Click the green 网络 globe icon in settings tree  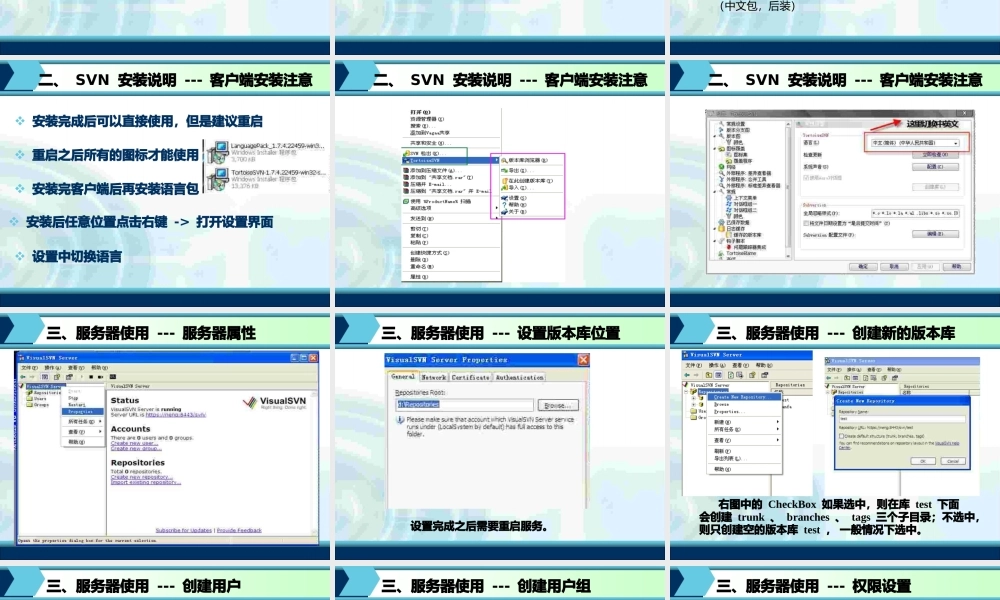point(721,167)
